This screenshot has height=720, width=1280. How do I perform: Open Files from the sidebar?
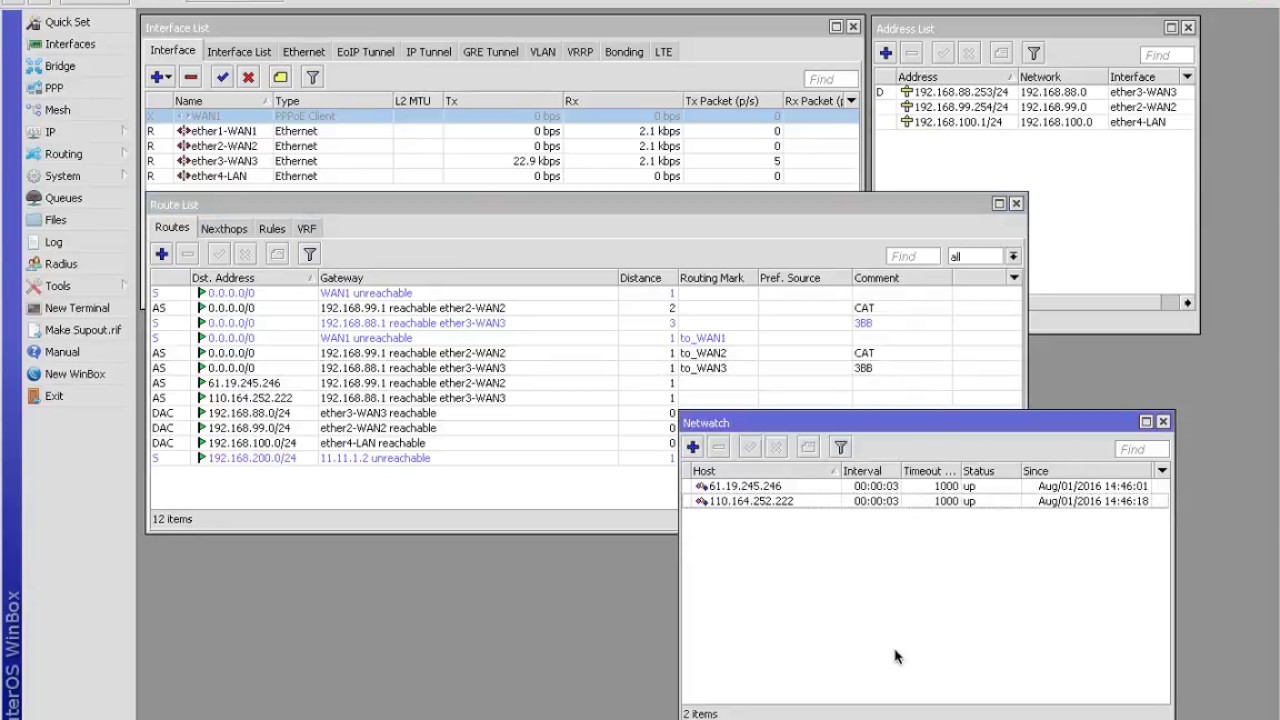tap(55, 220)
